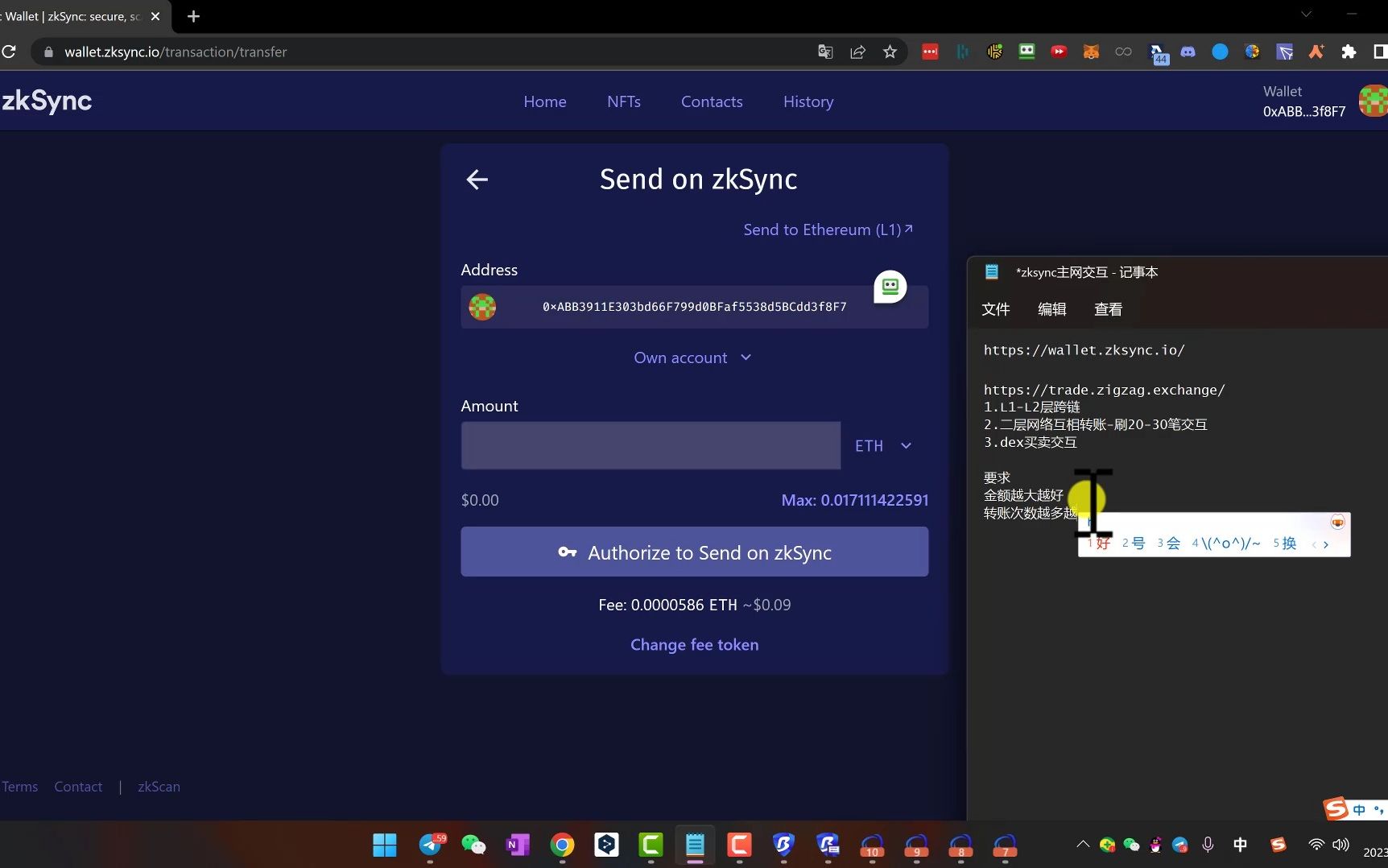
Task: Click the microphone icon in the system tray
Action: (1208, 844)
